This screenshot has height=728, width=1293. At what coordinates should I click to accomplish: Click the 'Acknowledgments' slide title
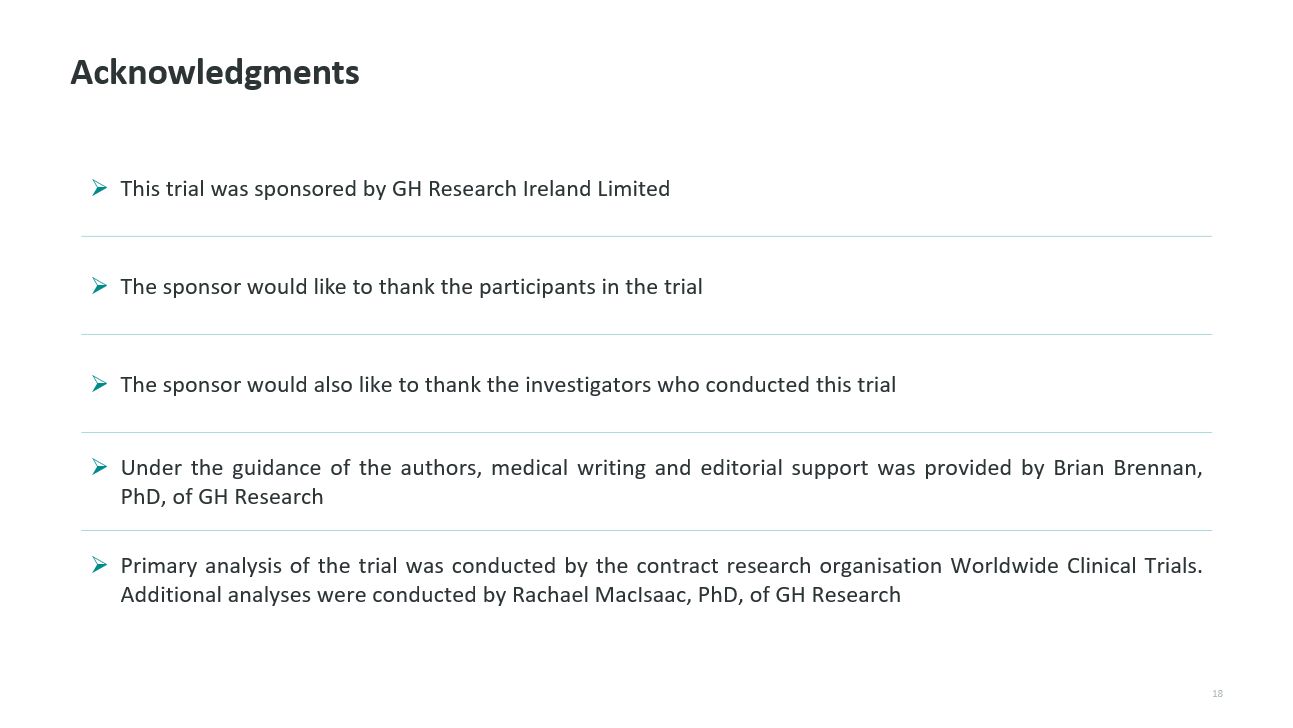pyautogui.click(x=214, y=72)
